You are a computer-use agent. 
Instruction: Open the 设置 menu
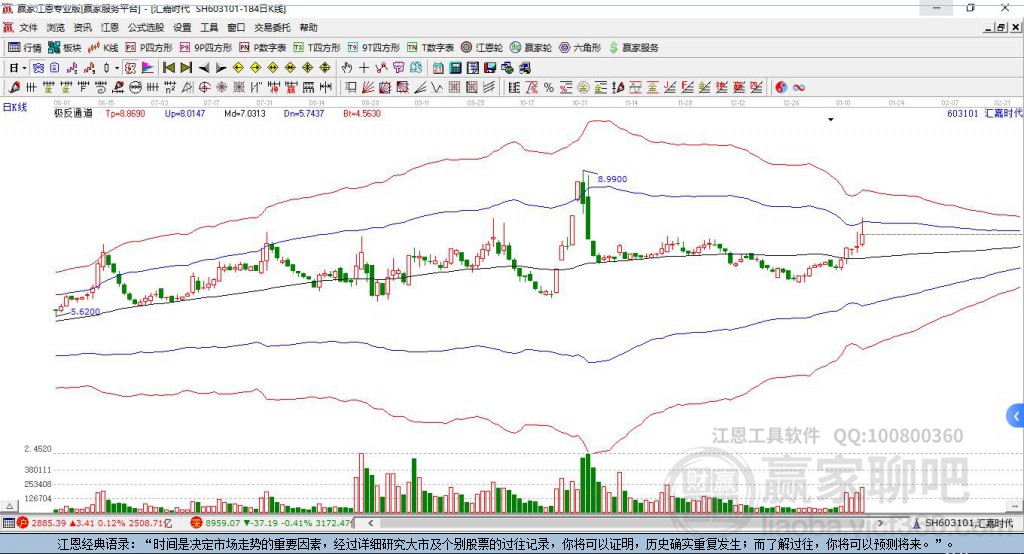[x=182, y=27]
